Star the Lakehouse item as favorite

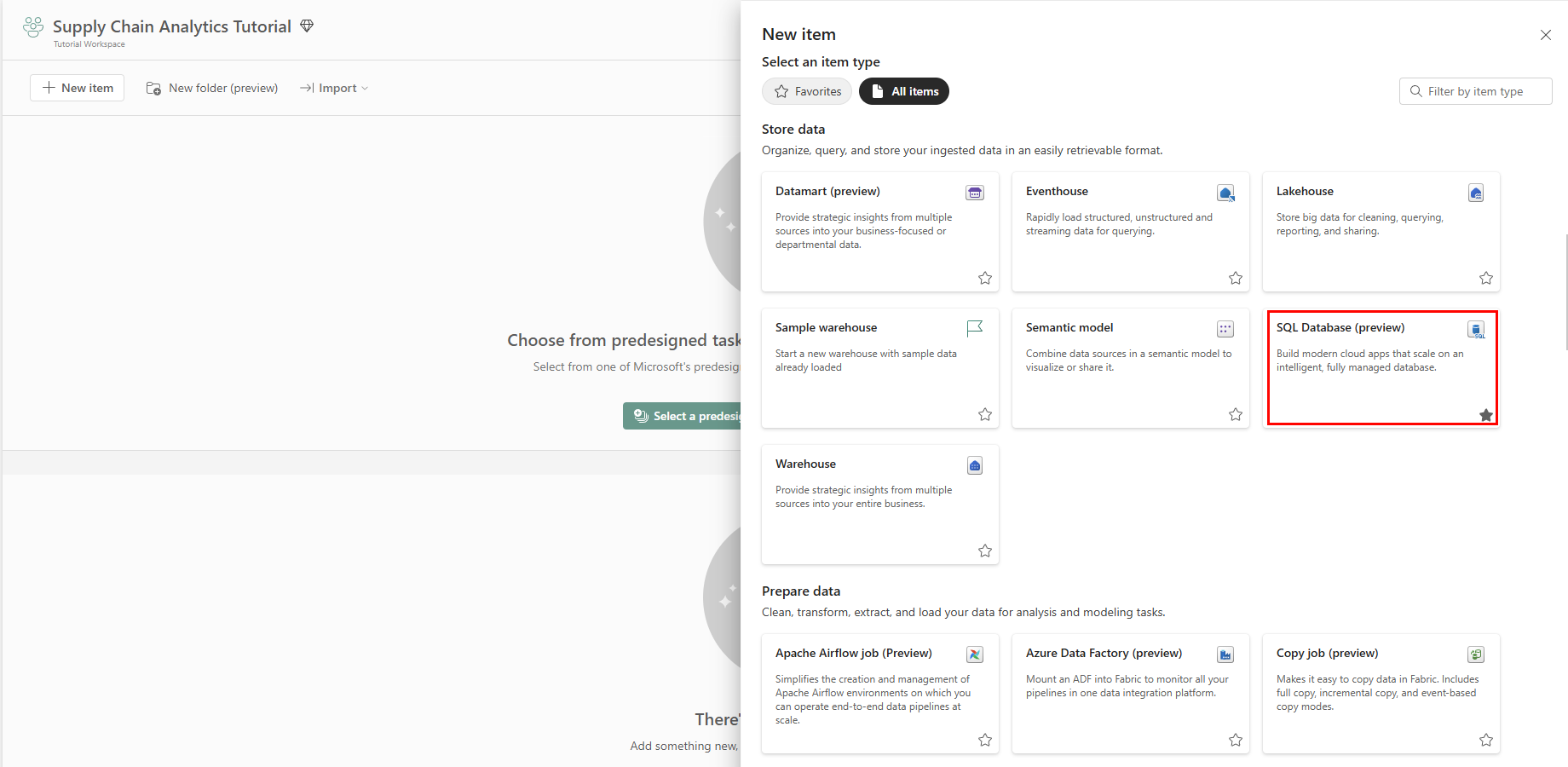(1486, 278)
